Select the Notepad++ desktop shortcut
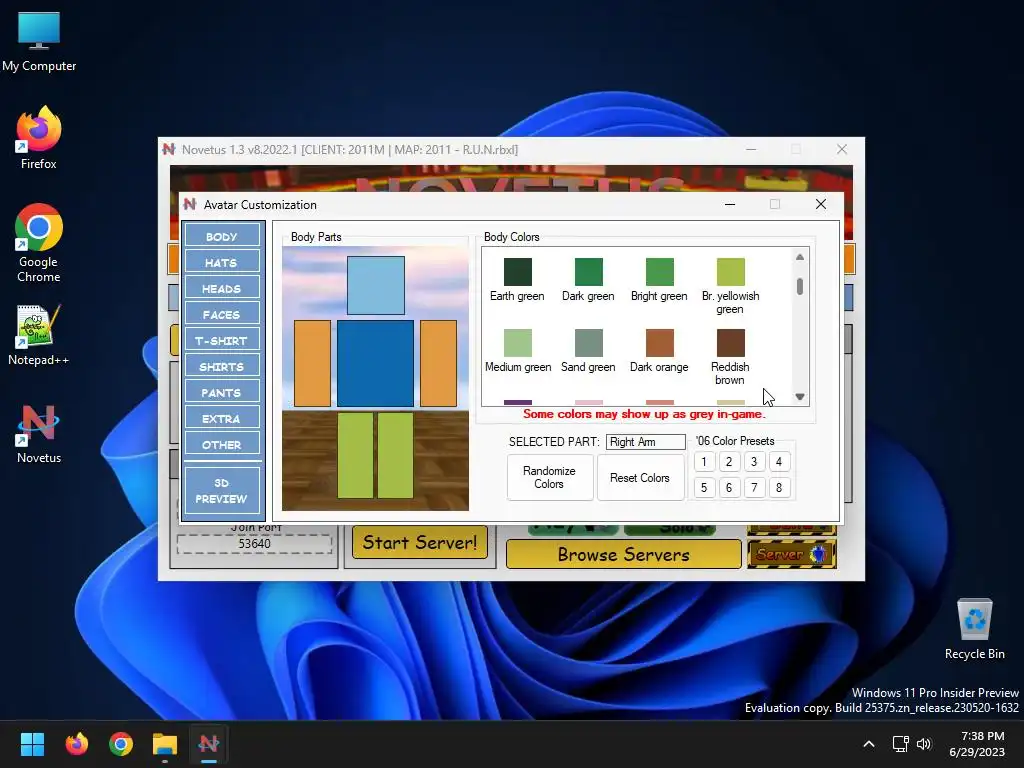Viewport: 1024px width, 768px height. point(39,335)
